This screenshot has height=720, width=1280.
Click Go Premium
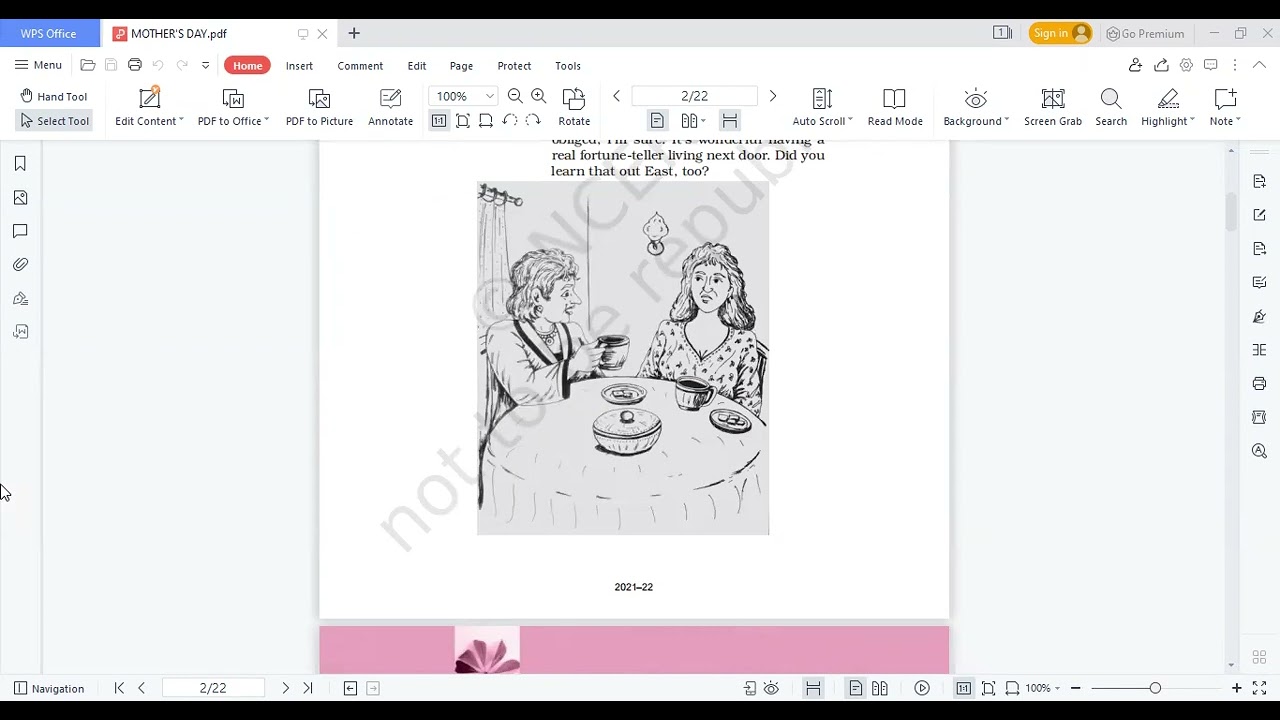(1145, 33)
